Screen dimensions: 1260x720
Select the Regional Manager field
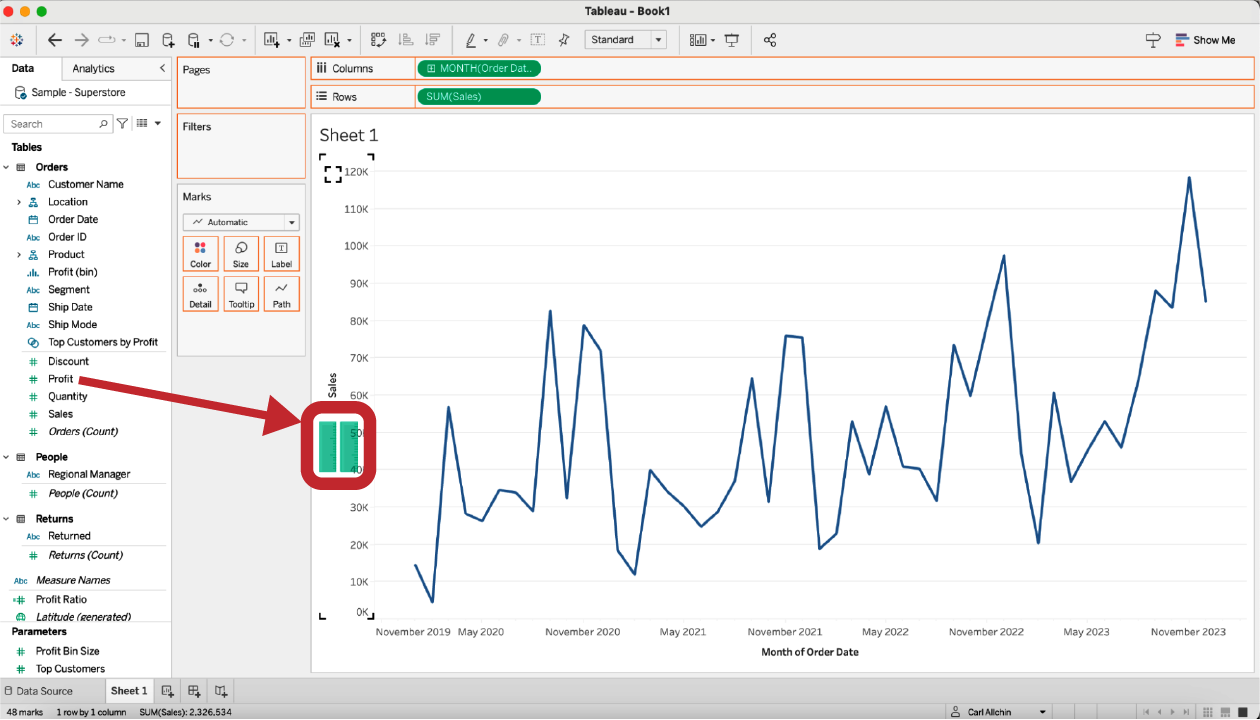click(89, 474)
